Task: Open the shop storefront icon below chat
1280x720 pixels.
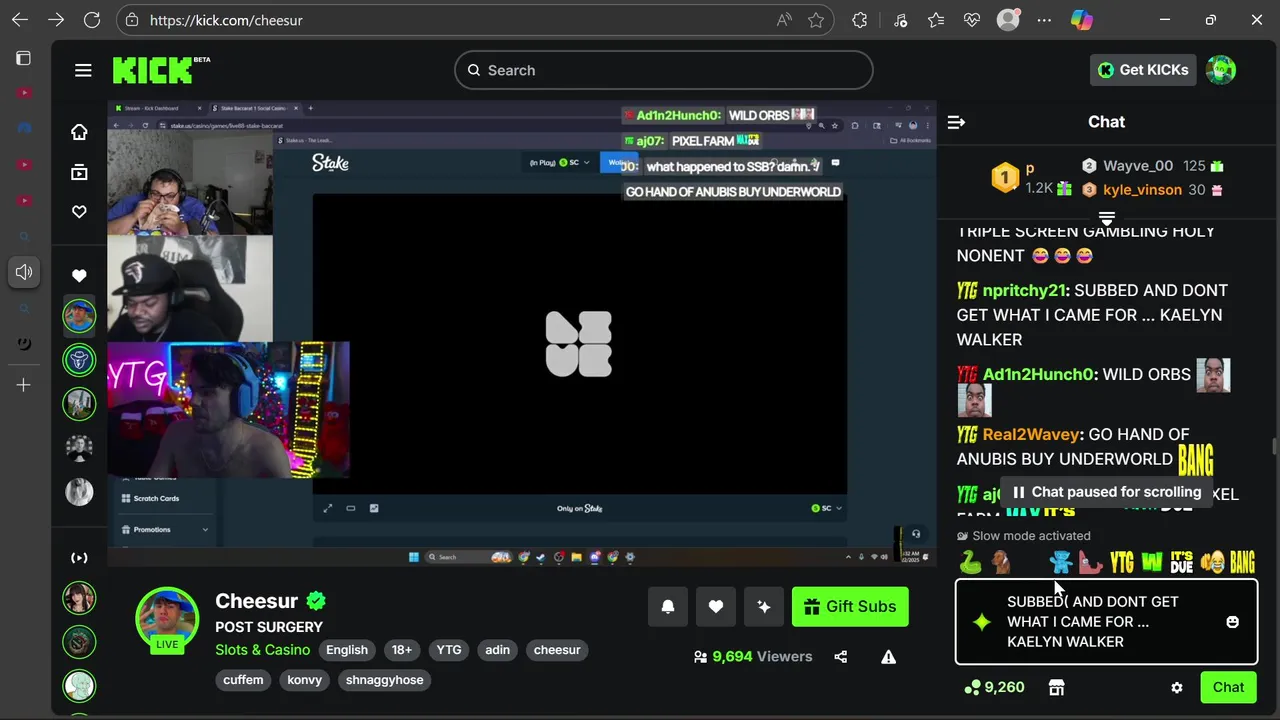Action: click(1056, 687)
